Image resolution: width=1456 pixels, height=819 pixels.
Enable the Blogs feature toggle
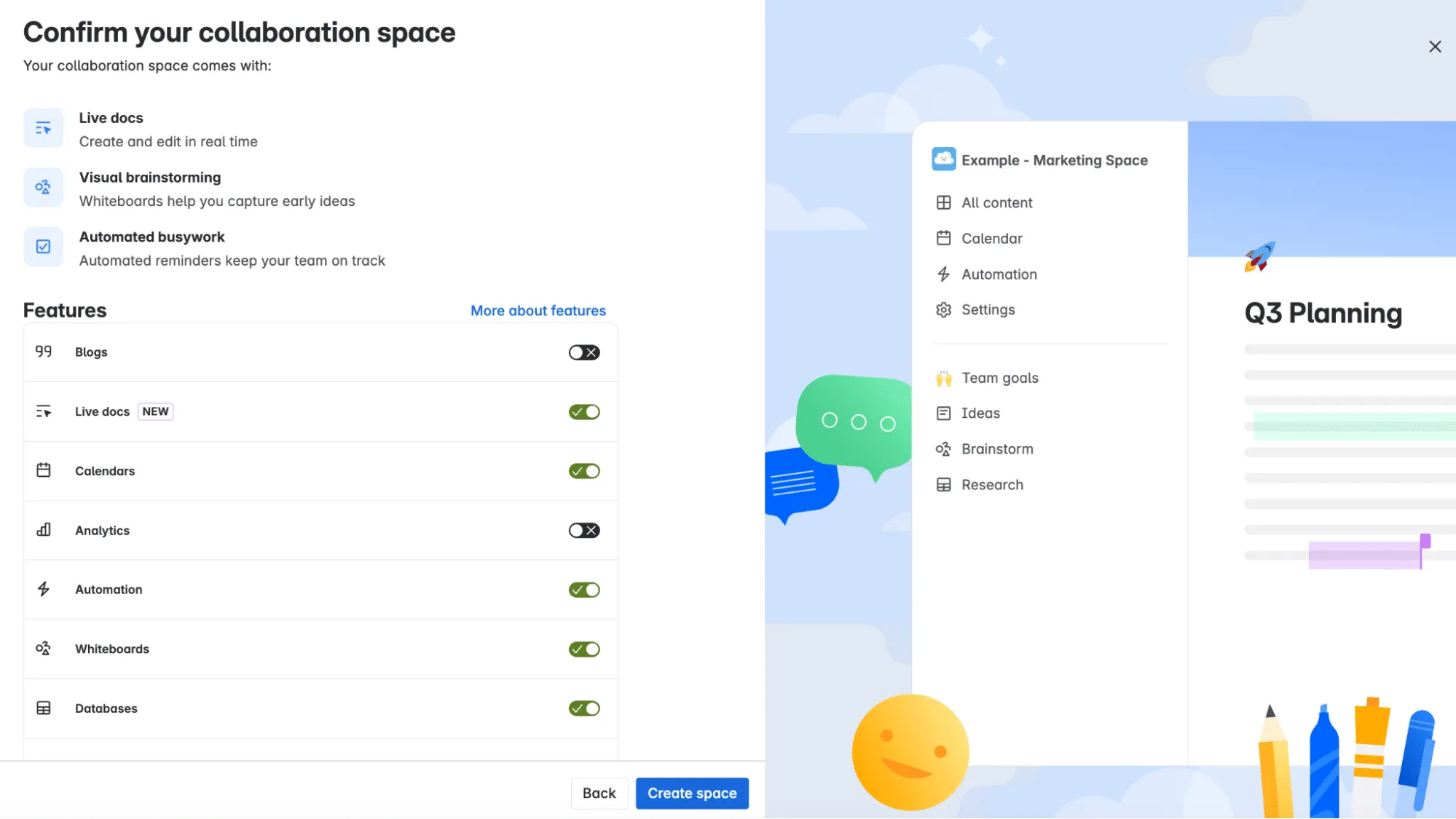click(x=584, y=352)
